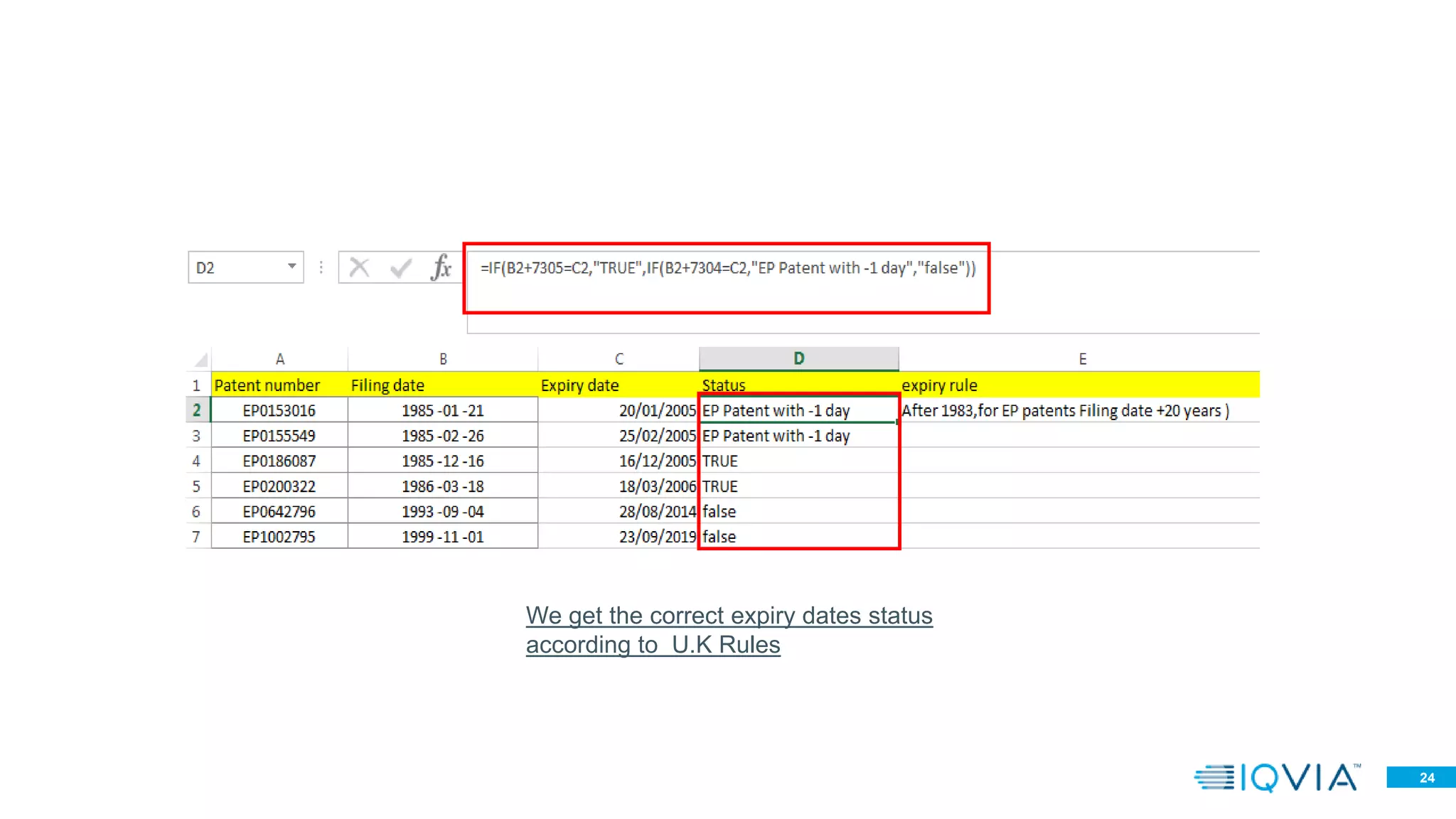Viewport: 1456px width, 819px height.
Task: Select TRUE status cell in row 4
Action: (x=799, y=461)
